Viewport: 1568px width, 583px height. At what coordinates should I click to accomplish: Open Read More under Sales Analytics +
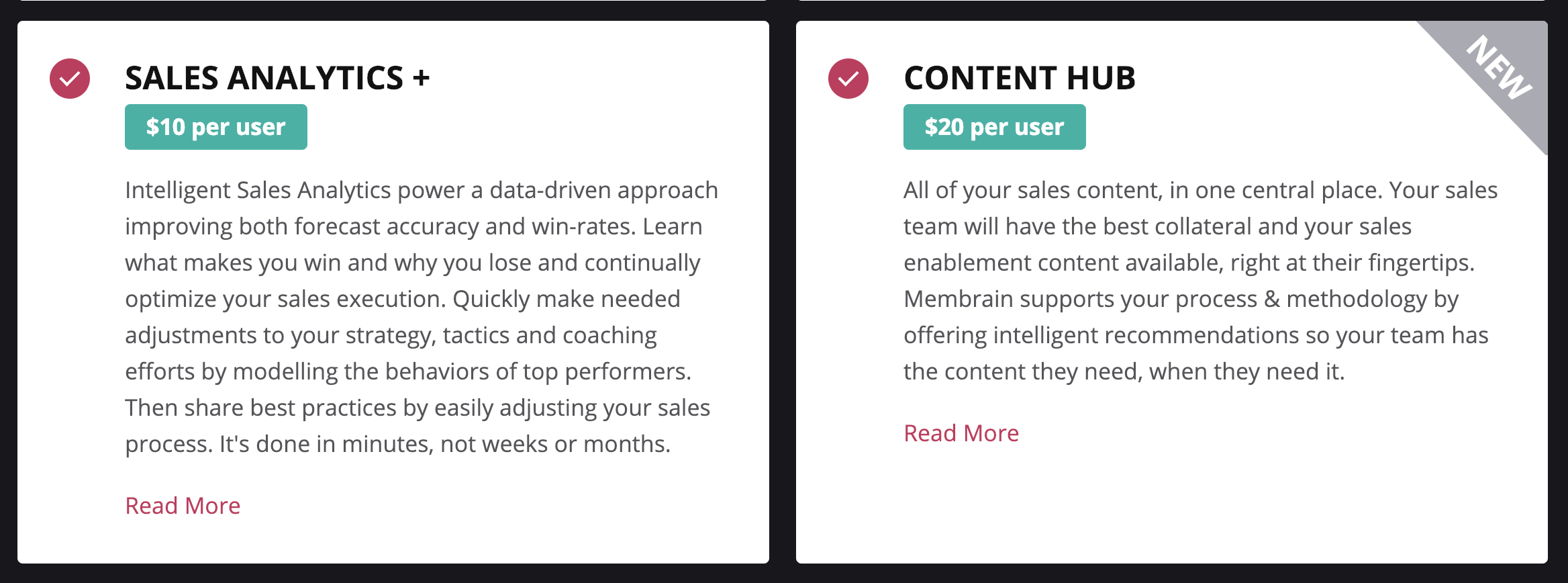coord(183,506)
